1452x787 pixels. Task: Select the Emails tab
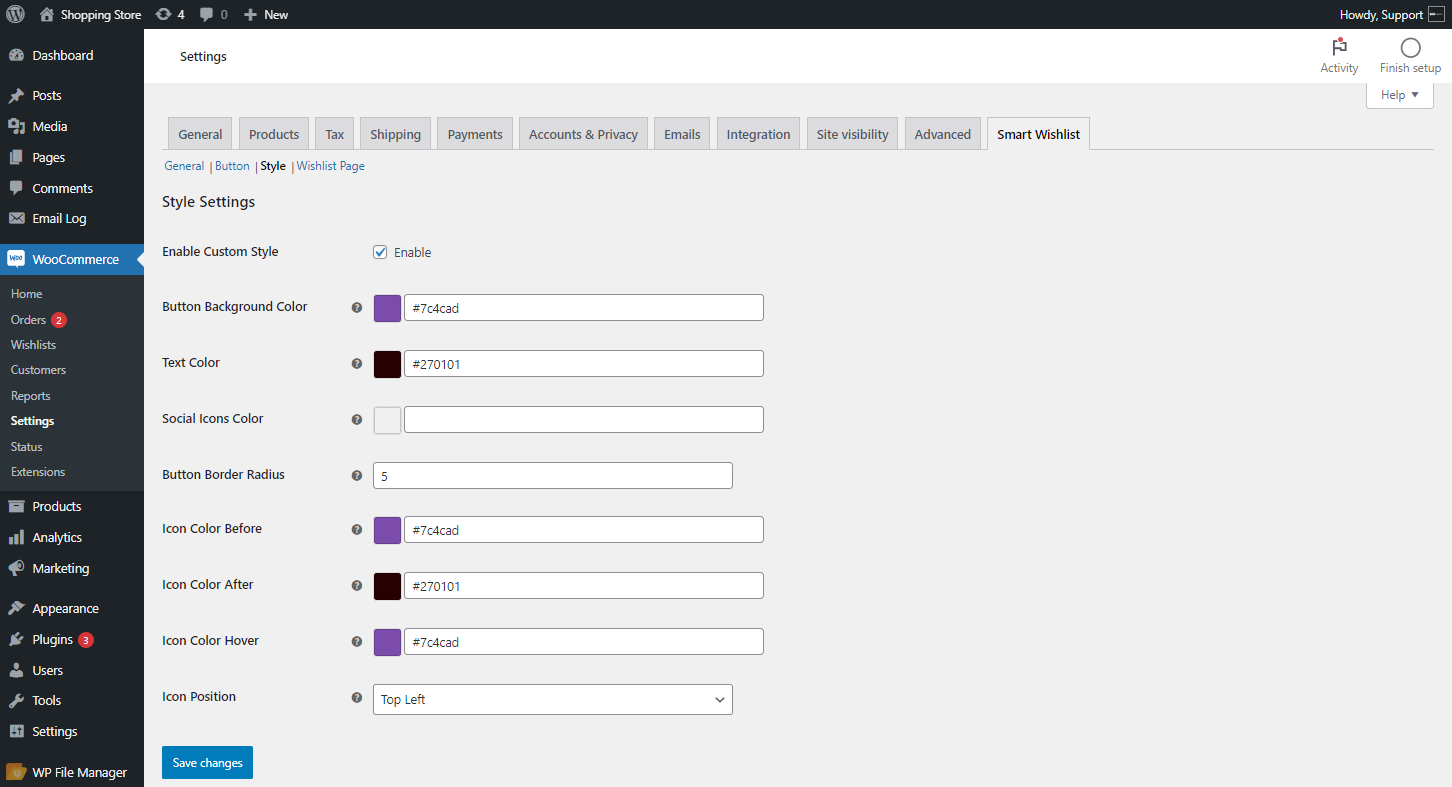682,134
